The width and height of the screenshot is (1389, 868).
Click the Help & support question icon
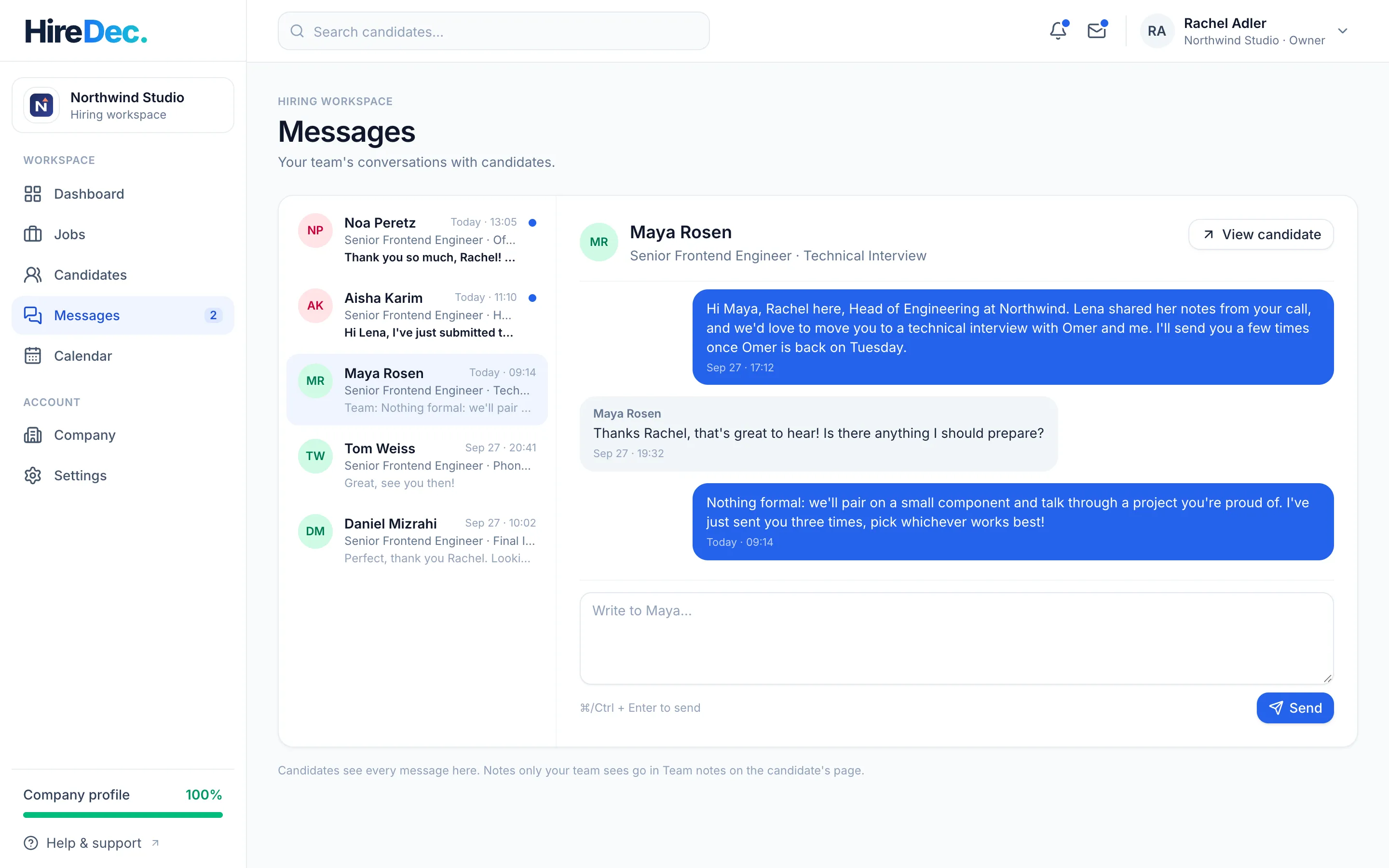pyautogui.click(x=31, y=843)
